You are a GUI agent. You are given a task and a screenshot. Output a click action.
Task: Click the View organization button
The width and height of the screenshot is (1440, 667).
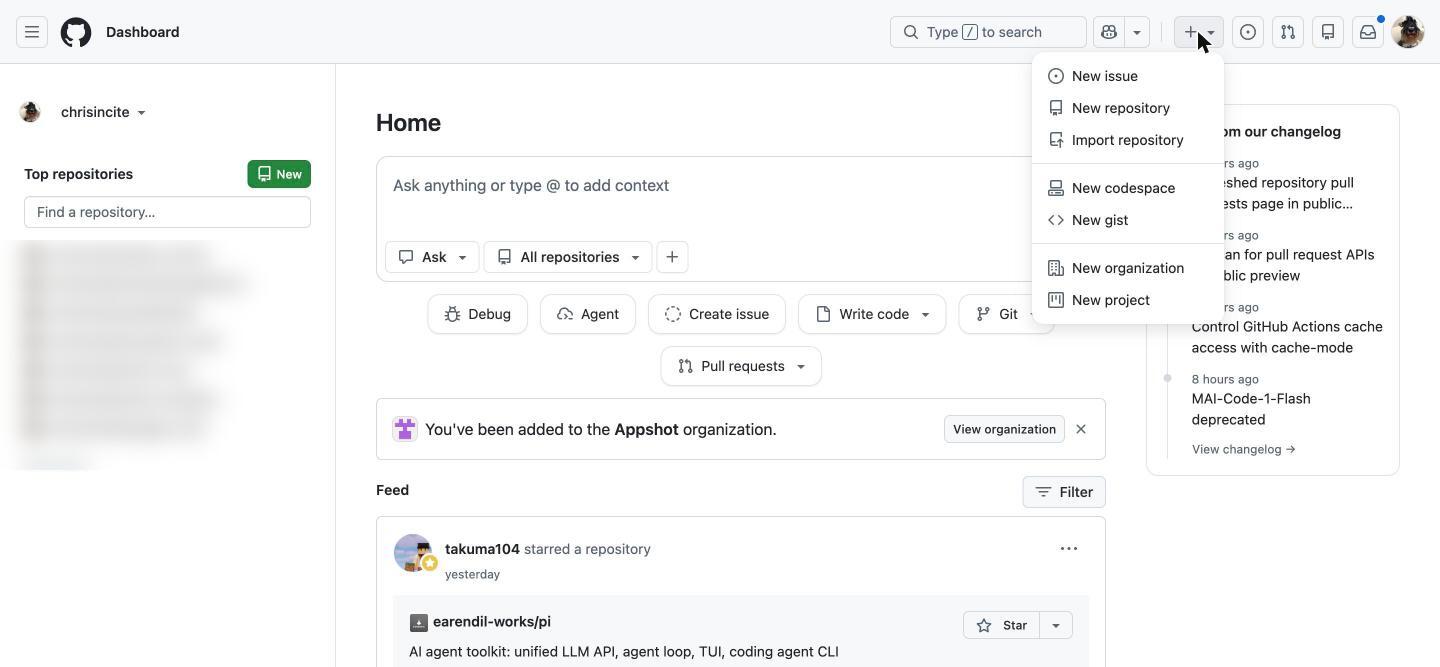click(1004, 429)
